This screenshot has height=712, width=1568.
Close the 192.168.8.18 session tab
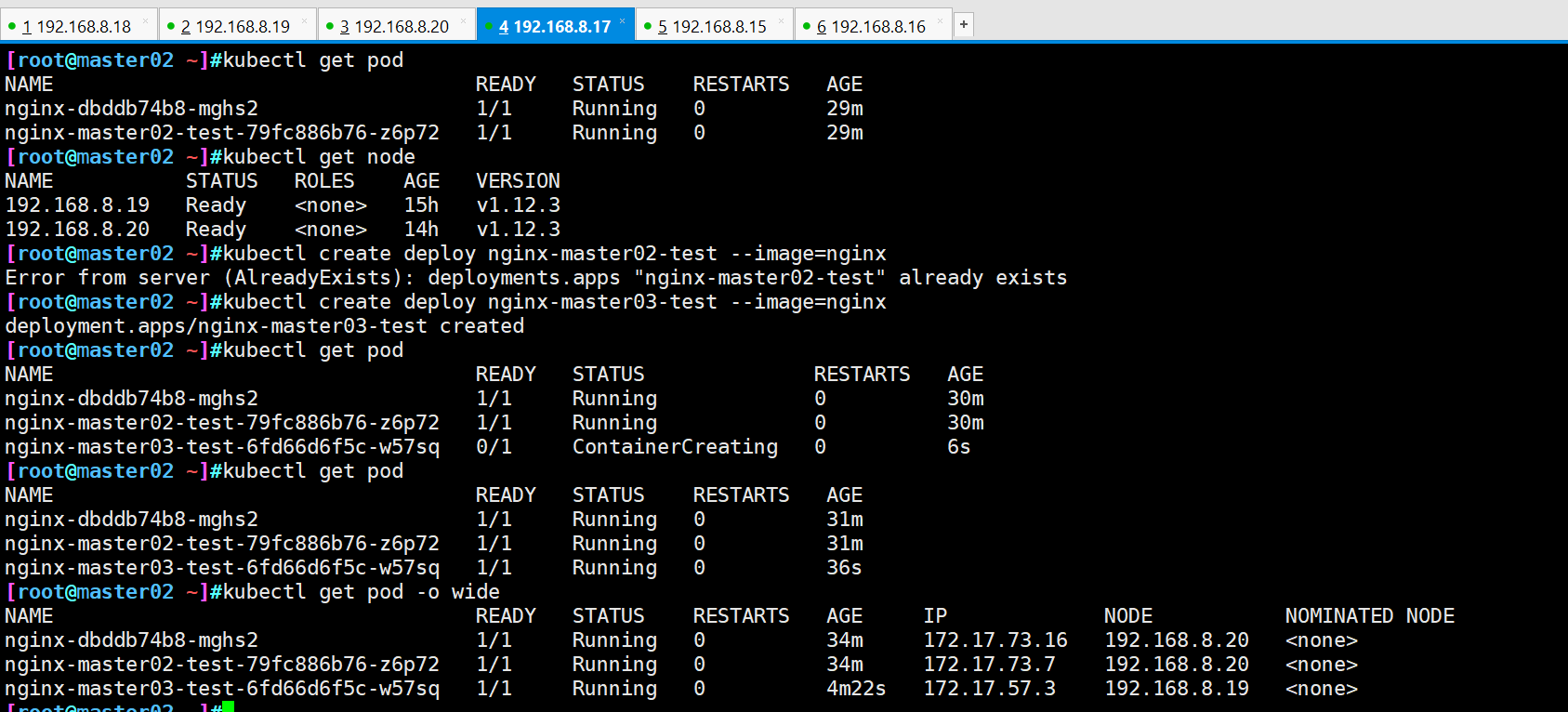145,20
